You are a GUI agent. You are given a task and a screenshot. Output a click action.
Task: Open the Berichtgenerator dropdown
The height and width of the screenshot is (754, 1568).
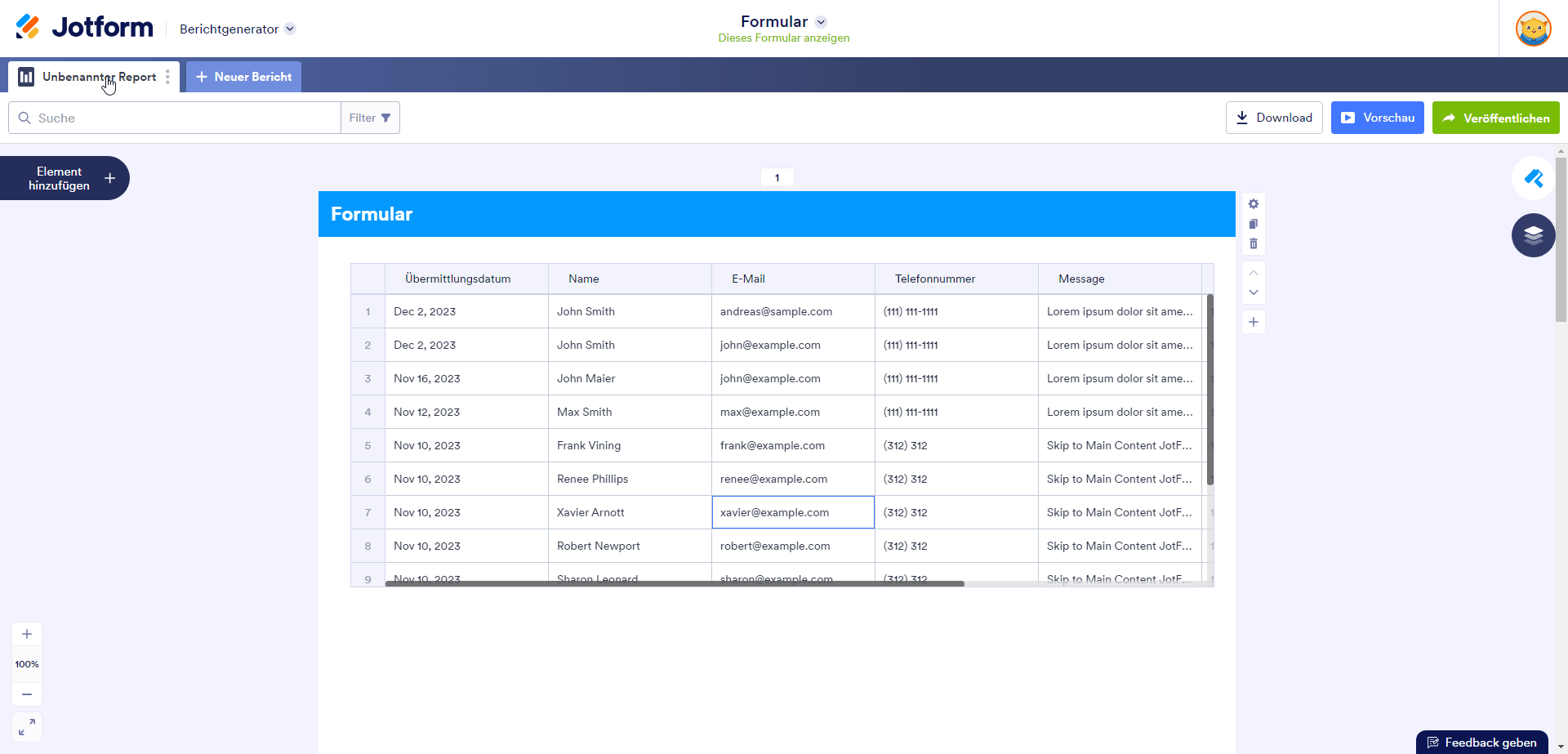point(237,29)
